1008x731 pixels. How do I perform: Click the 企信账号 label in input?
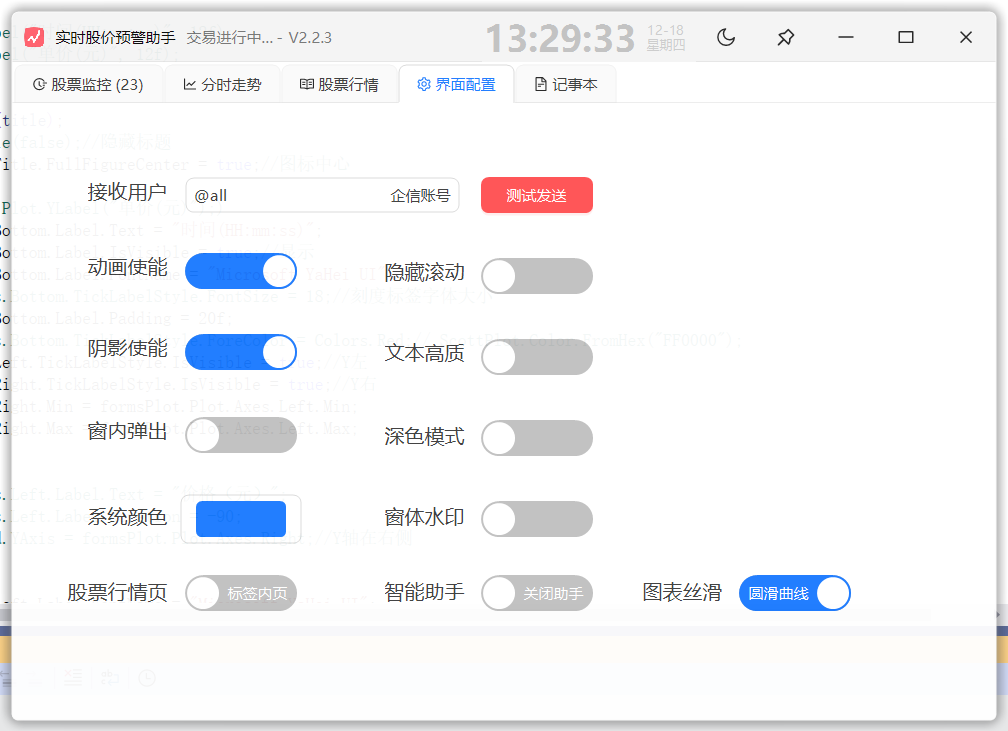[420, 195]
